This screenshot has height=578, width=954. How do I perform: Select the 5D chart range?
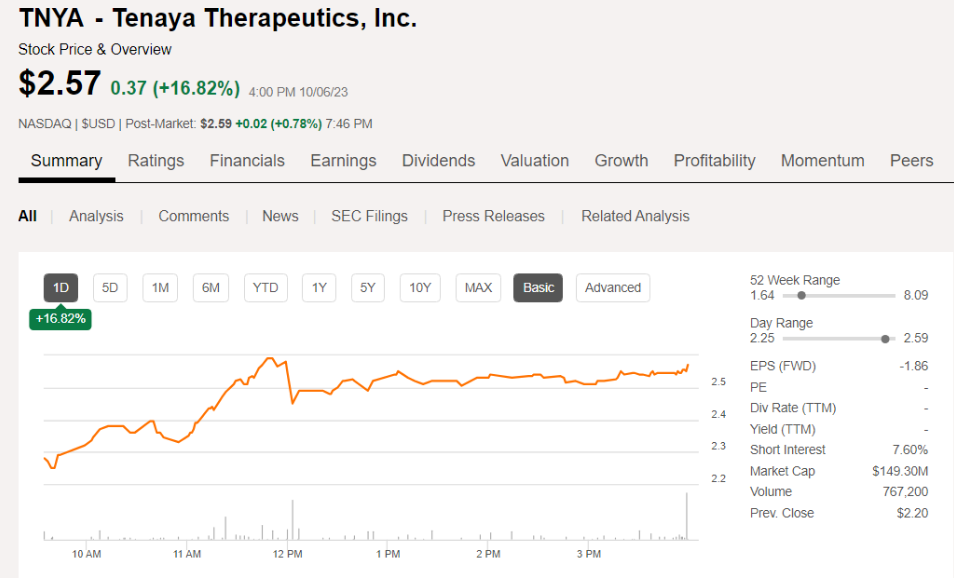pyautogui.click(x=110, y=288)
